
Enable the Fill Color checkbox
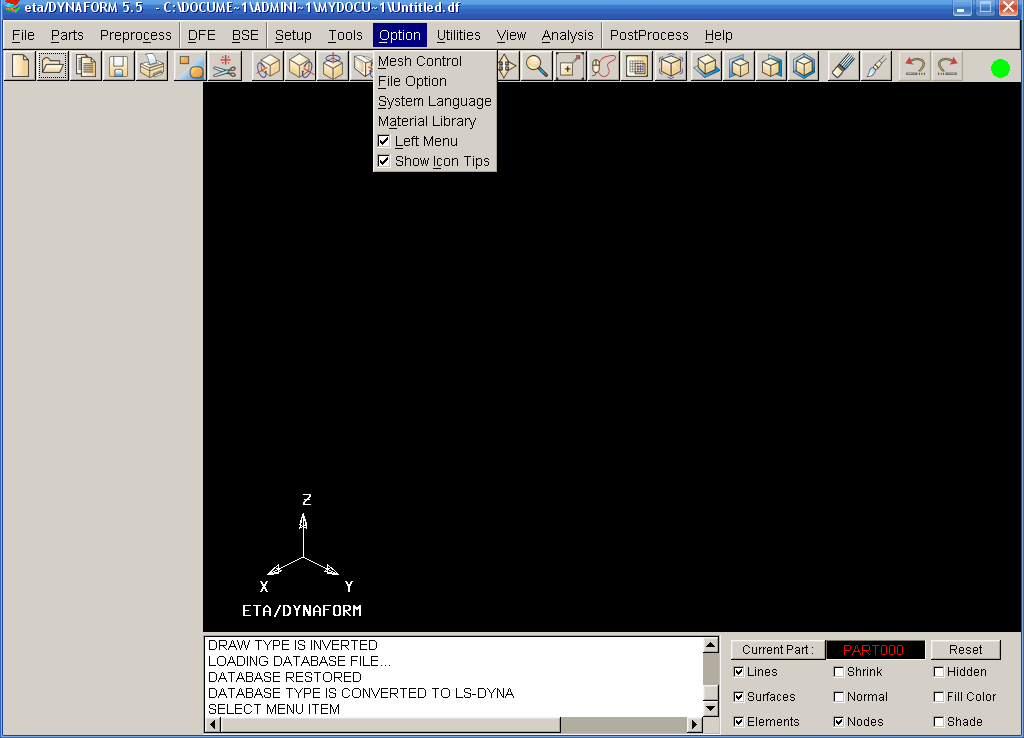tap(938, 696)
